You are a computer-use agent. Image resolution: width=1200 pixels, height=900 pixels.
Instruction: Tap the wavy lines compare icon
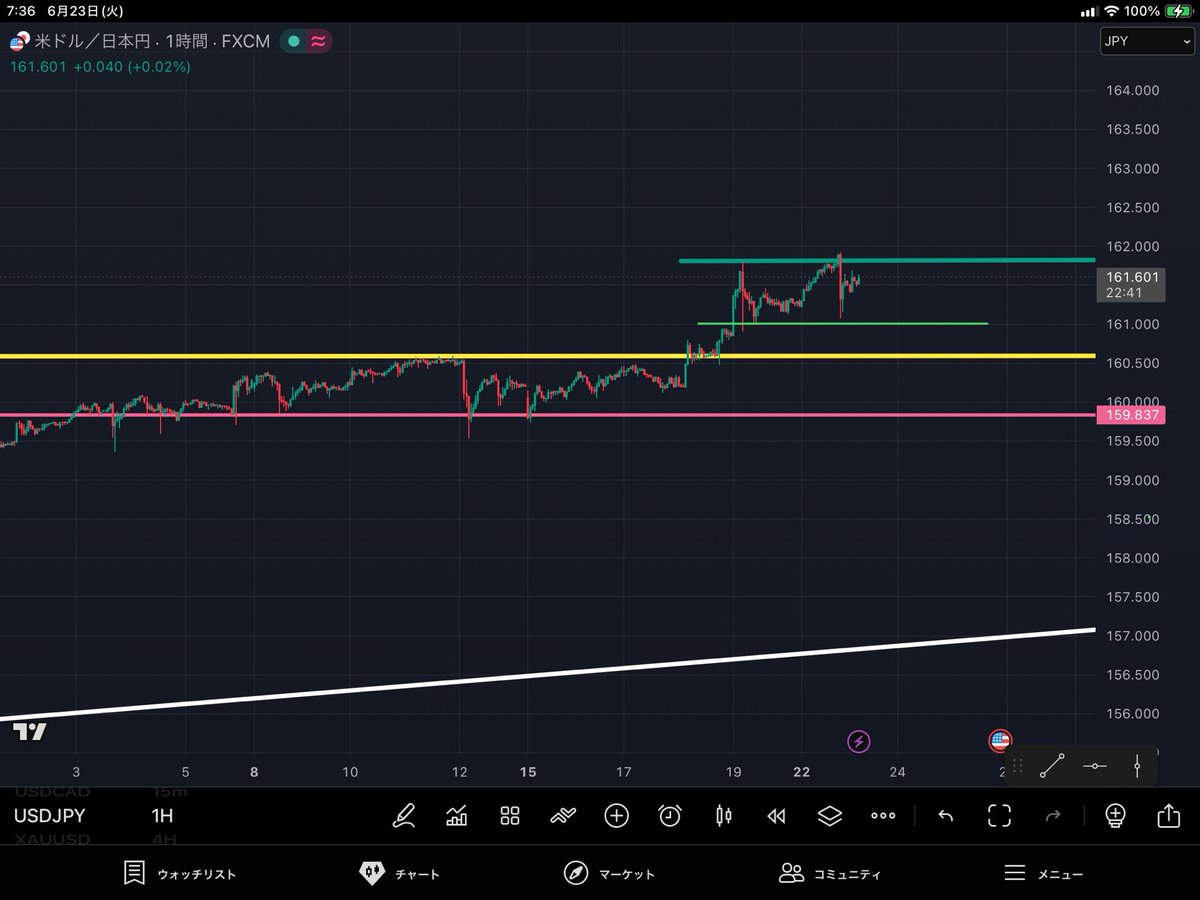[563, 815]
